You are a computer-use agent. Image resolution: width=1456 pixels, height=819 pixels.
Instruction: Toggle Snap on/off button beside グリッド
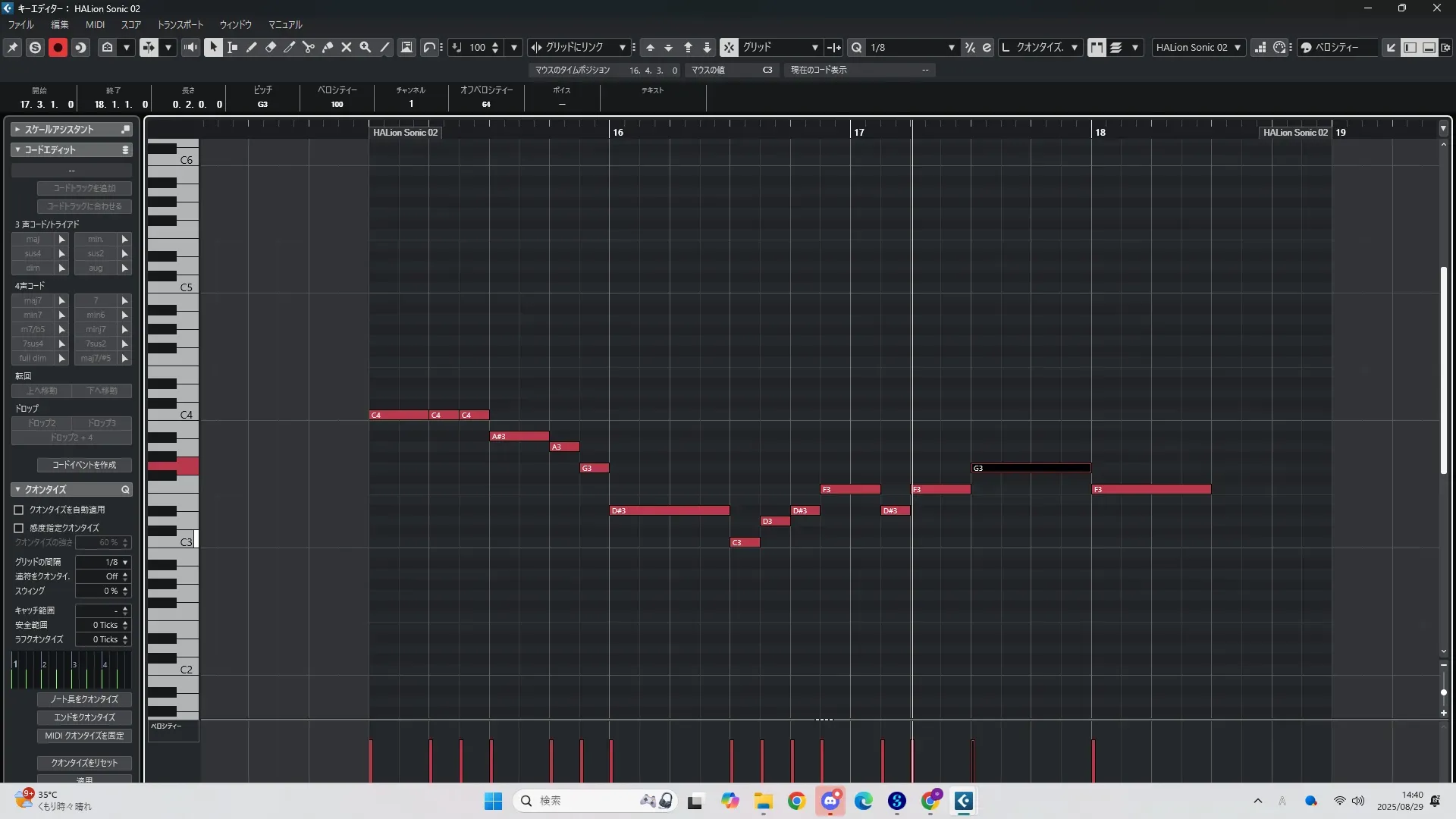pos(729,47)
